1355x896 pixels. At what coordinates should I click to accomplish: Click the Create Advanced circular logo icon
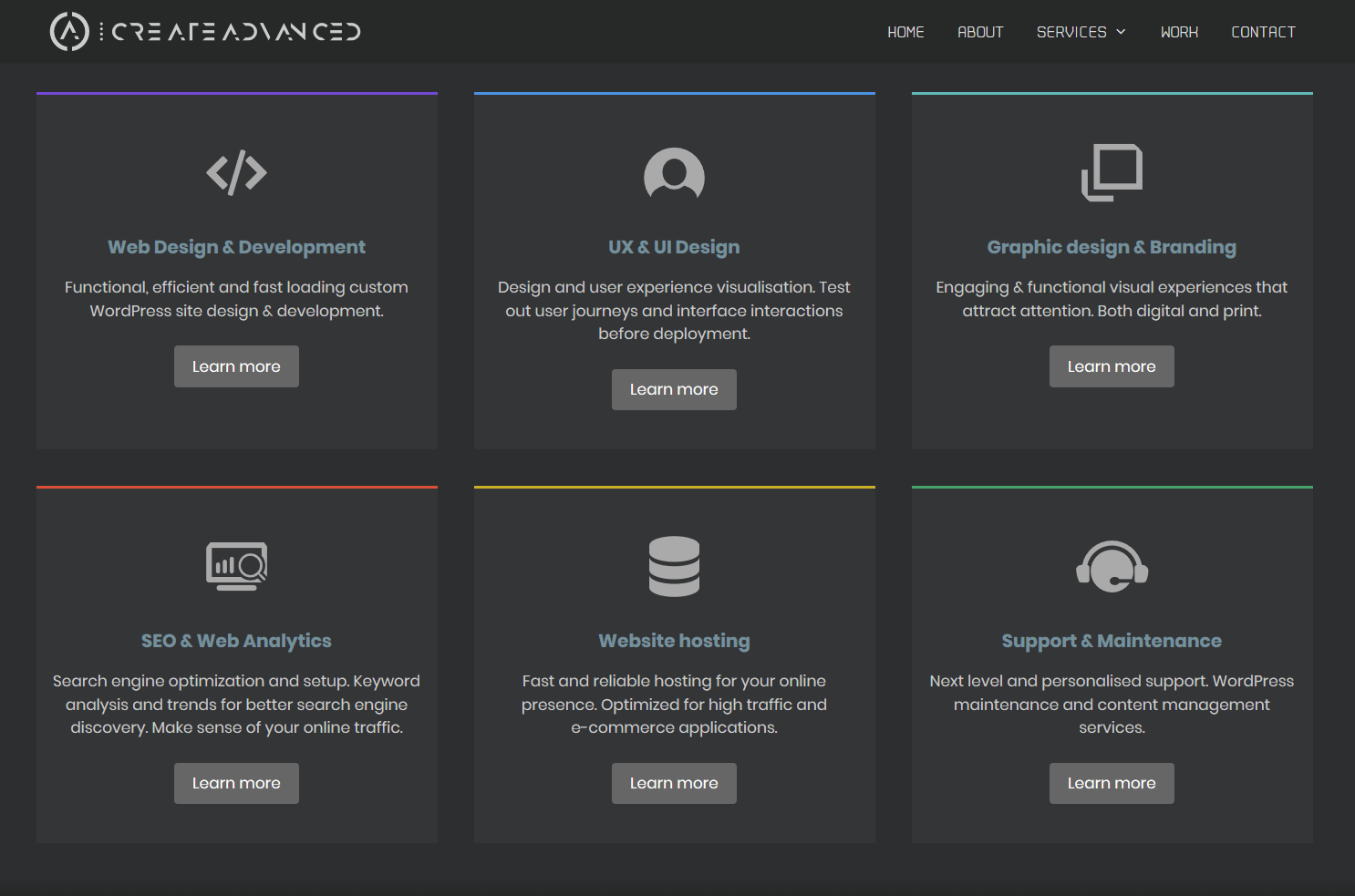tap(68, 32)
